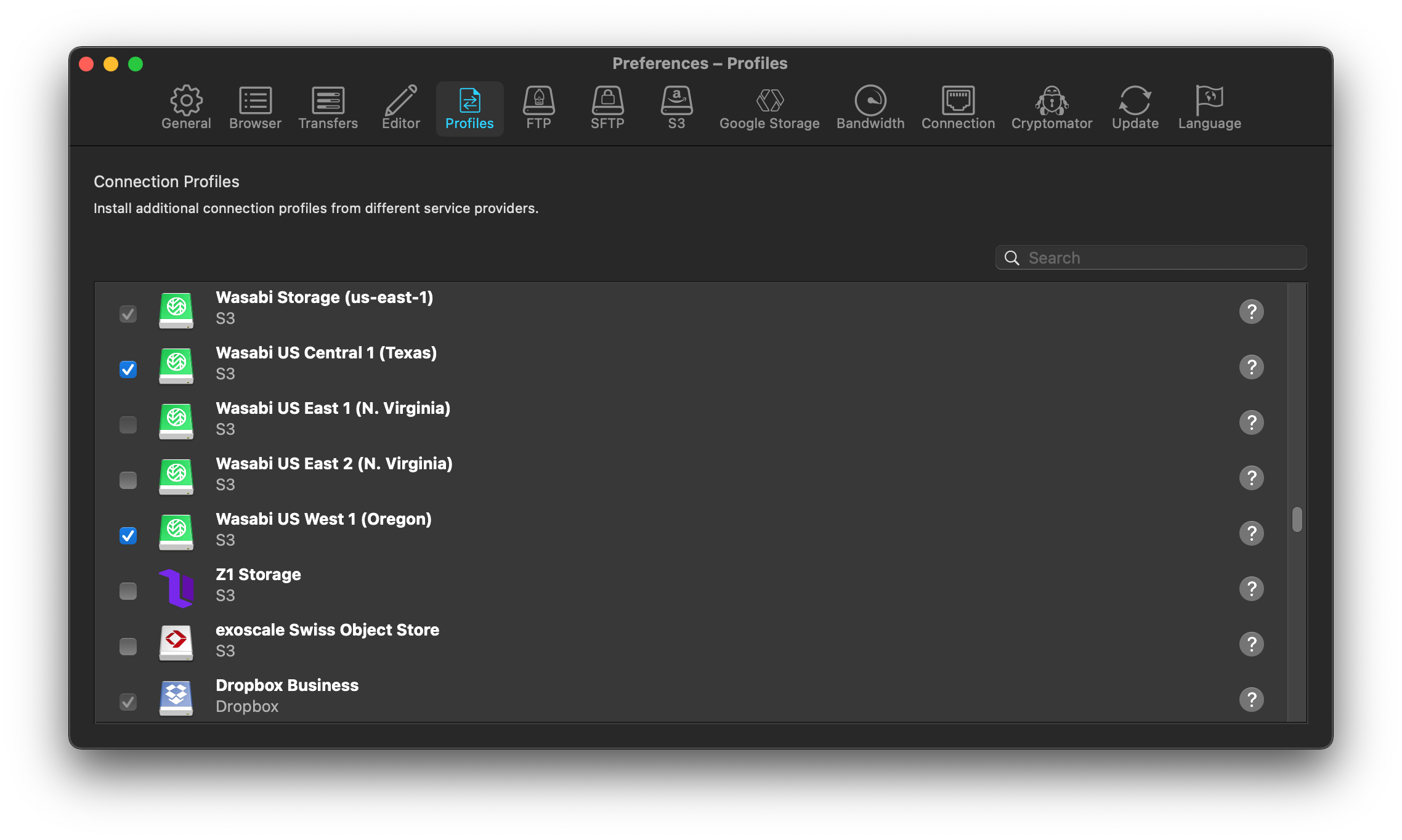Open the S3 preferences tab

[x=676, y=108]
